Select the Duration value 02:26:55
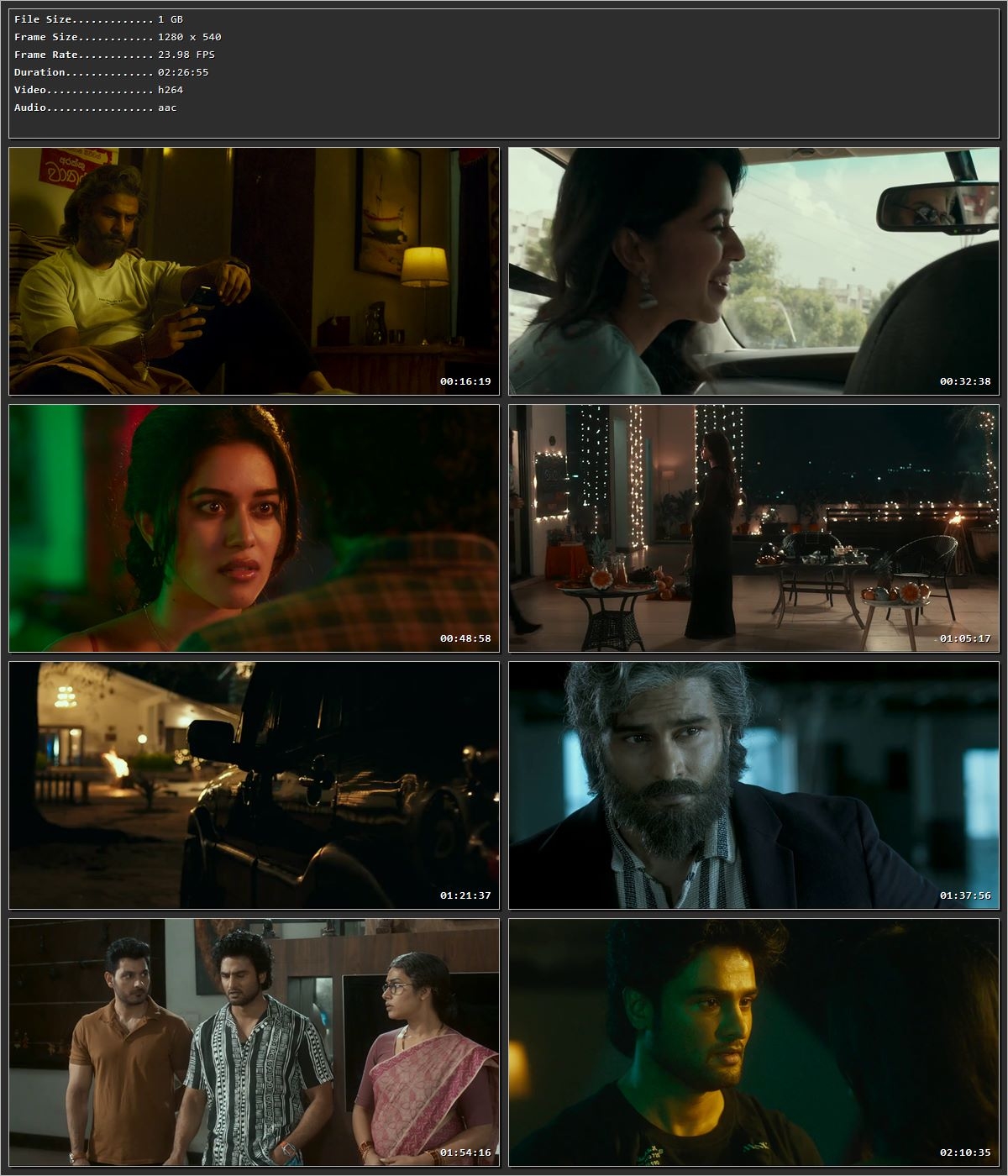This screenshot has width=1008, height=1176. point(182,71)
